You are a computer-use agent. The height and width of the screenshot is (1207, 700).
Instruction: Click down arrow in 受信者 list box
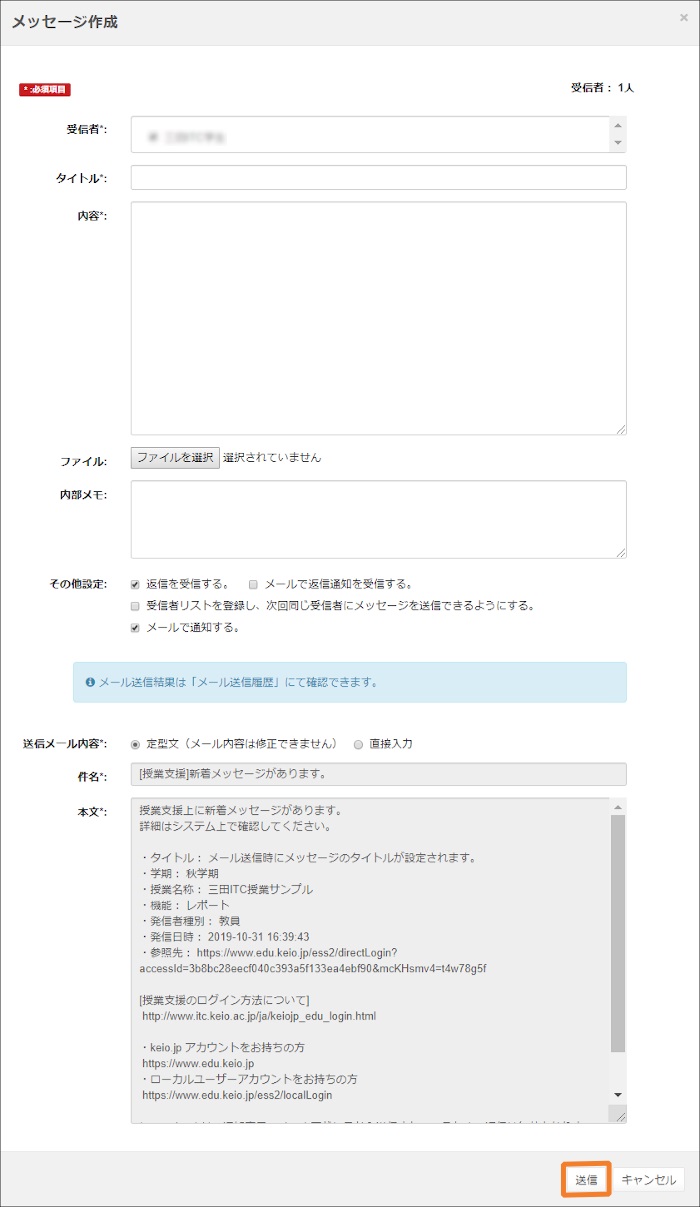618,144
